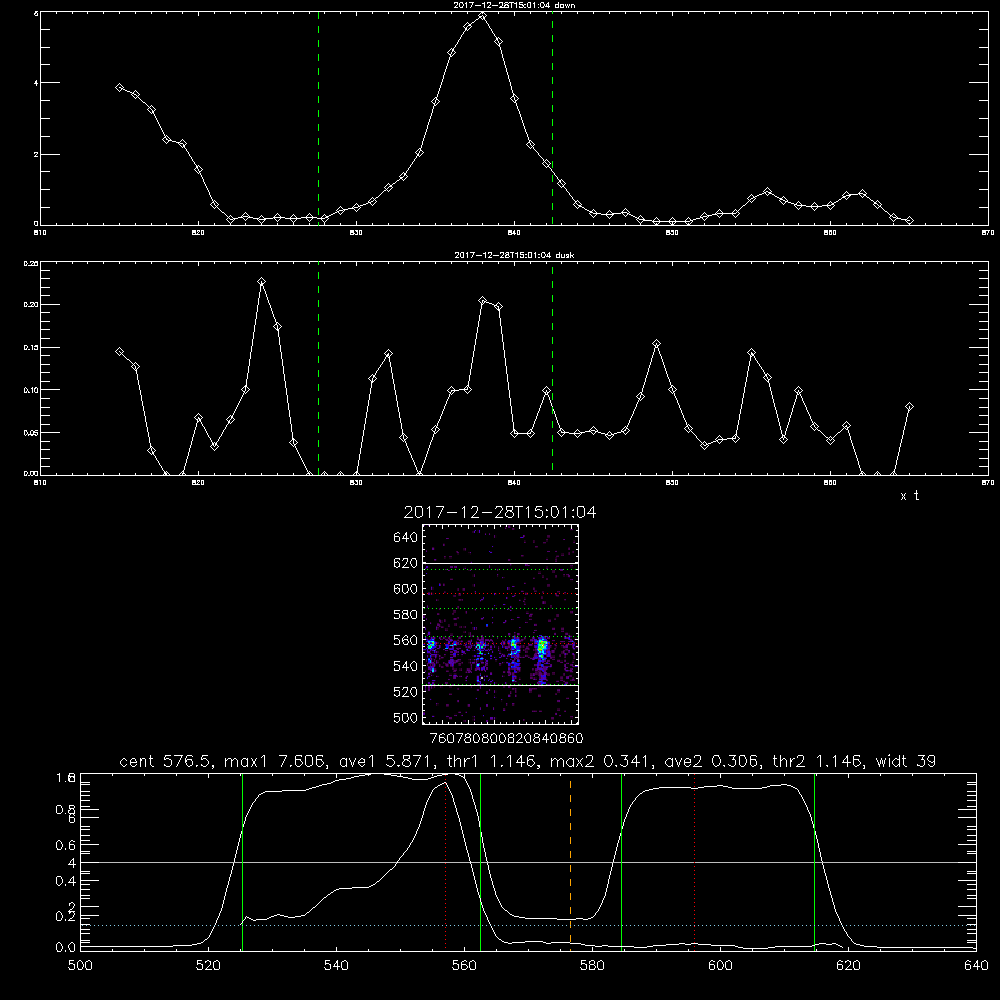Click the dusk green dashed line near x=842

(x=552, y=368)
